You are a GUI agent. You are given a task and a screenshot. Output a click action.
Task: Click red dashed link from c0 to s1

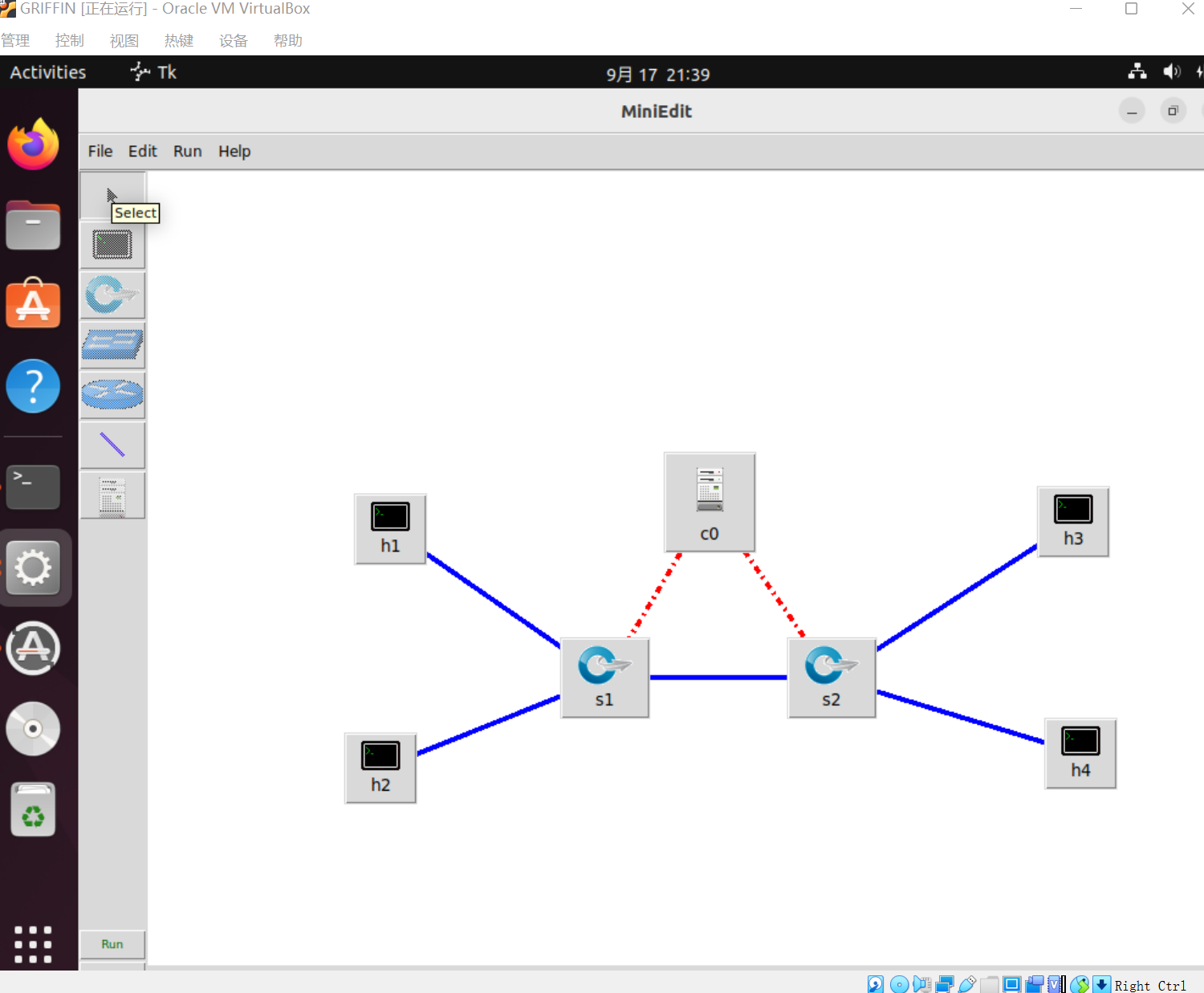[x=655, y=595]
